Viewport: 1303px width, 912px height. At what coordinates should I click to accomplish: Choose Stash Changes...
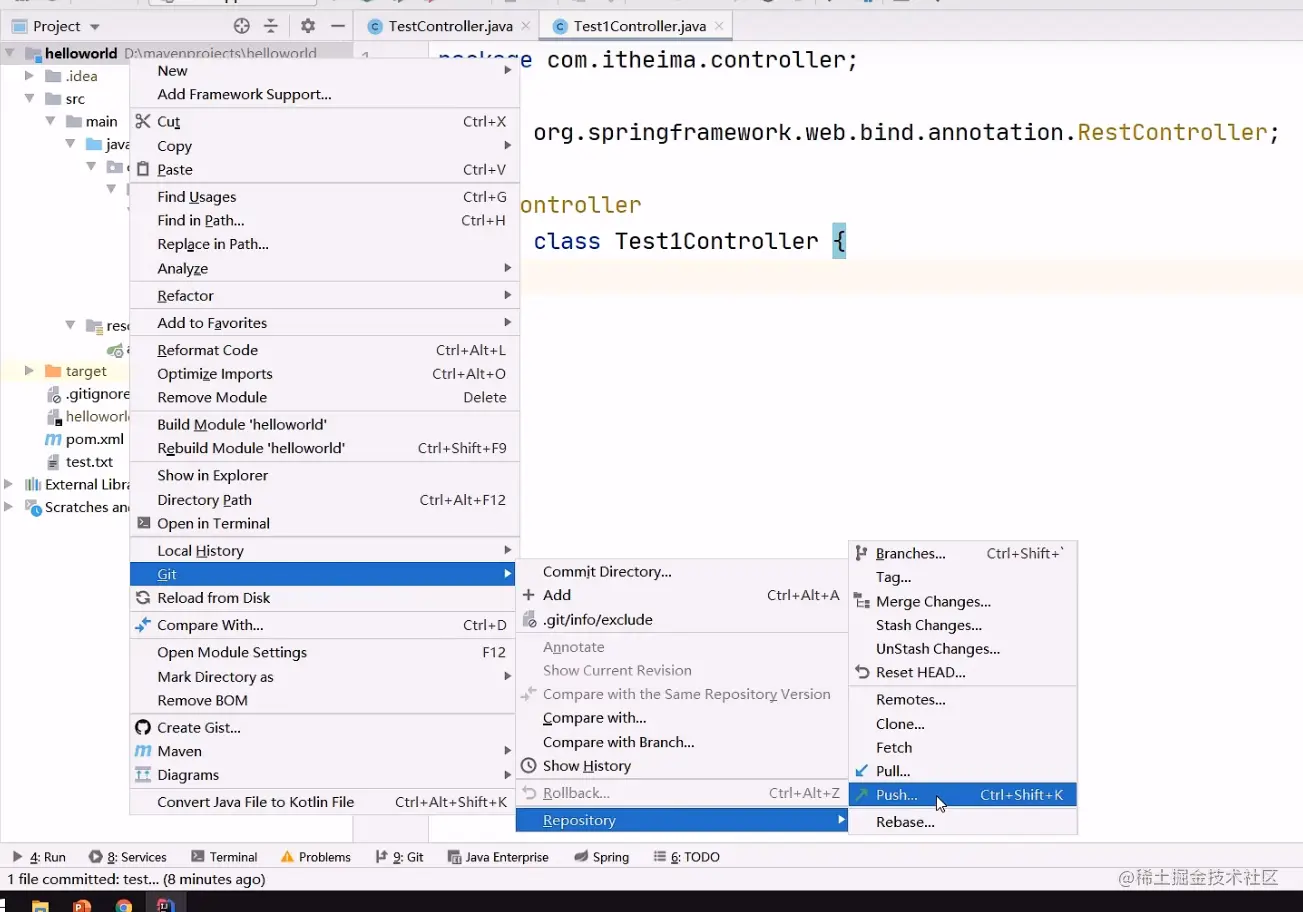(963, 626)
